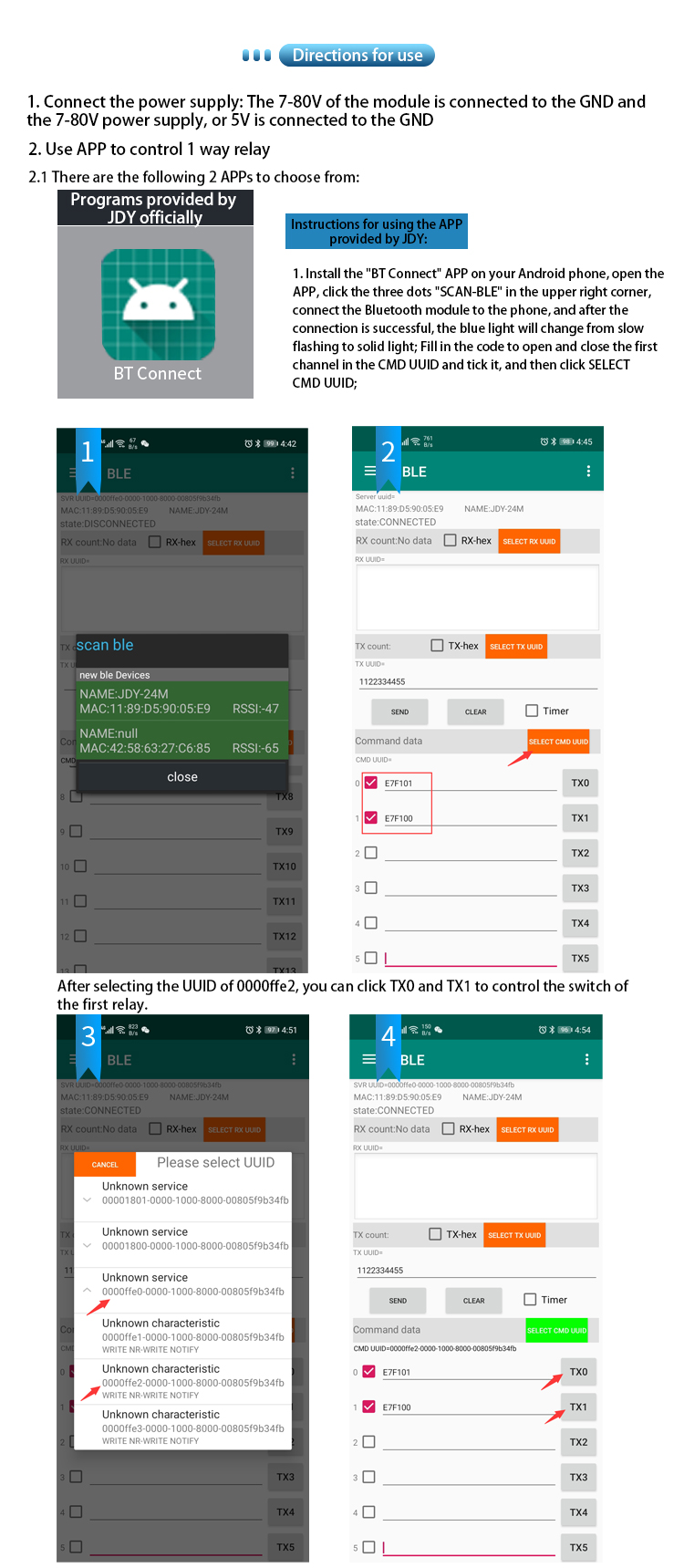Open hamburger menu in screenshot 2 header
The image size is (684, 1568).
369,472
